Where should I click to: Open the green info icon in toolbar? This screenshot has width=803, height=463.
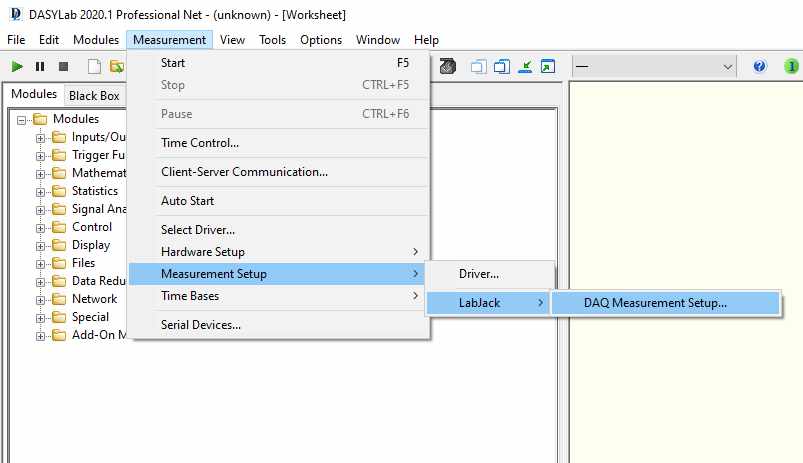[791, 67]
